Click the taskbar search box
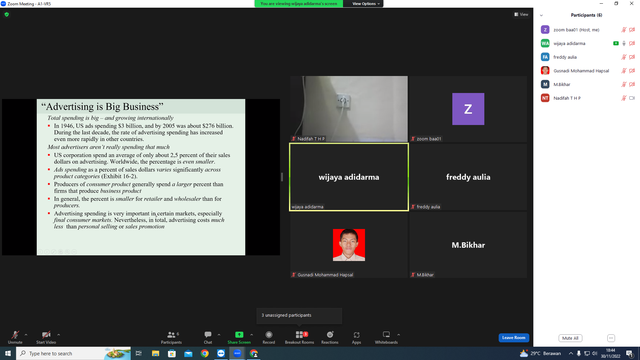 pos(73,353)
